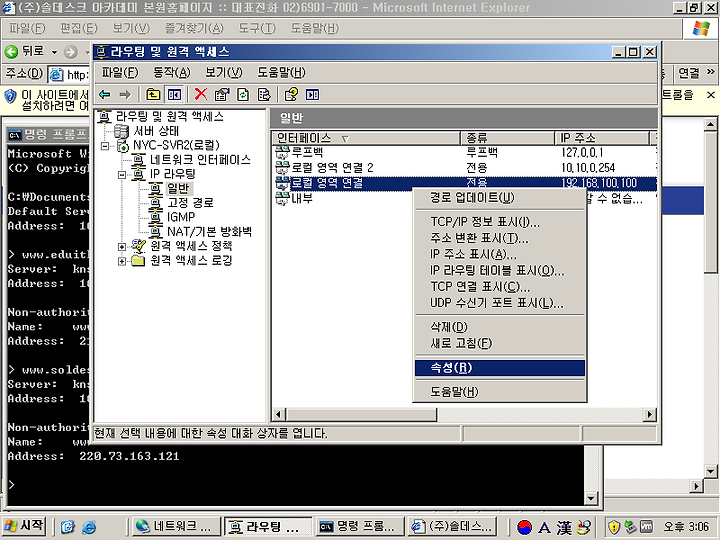The height and width of the screenshot is (540, 720).
Task: Click the IP 주소 column header
Action: (602, 138)
